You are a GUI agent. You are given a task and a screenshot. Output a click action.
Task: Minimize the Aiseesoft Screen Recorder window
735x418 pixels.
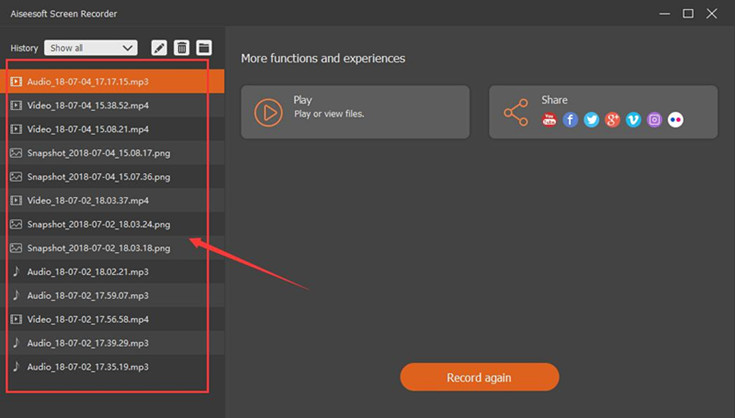pyautogui.click(x=665, y=14)
